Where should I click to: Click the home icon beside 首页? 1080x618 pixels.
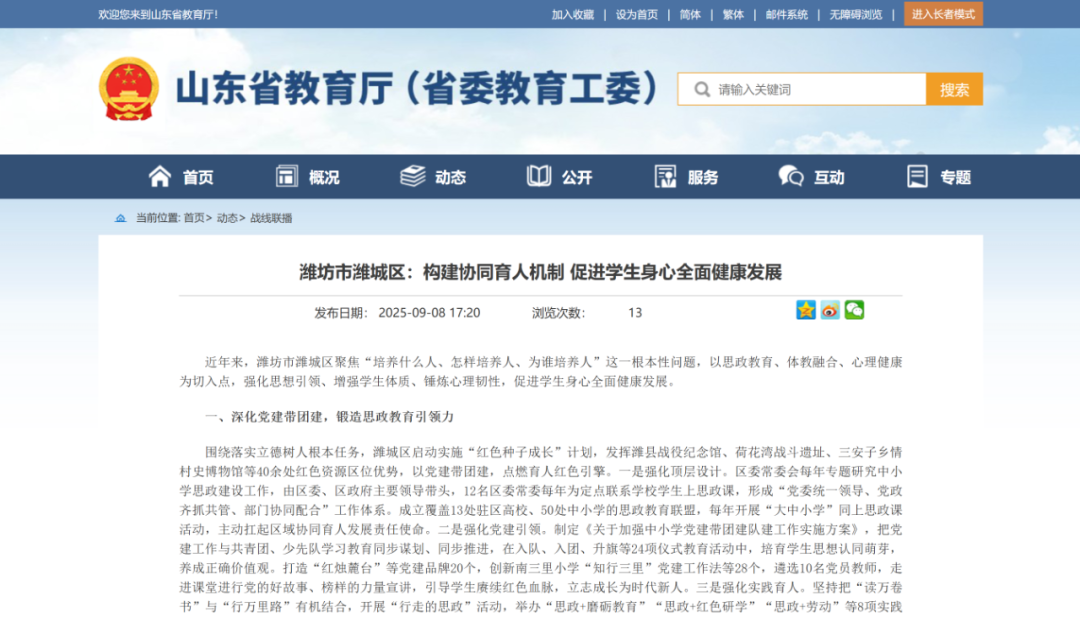tap(160, 176)
